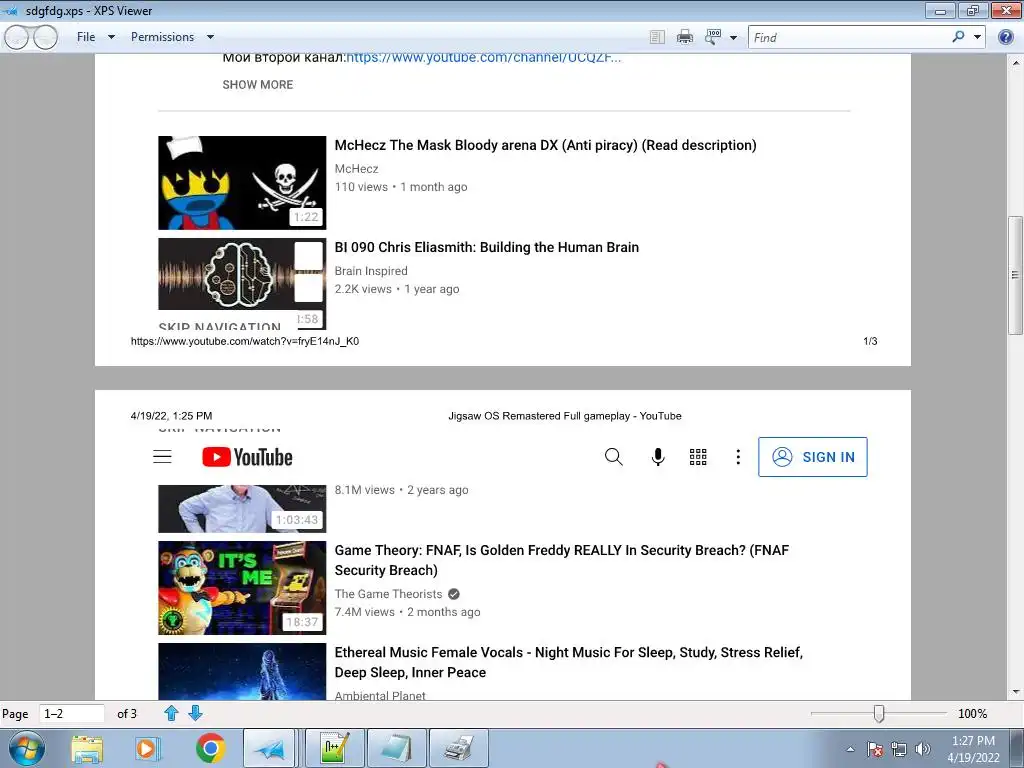Open Windows Explorer from the taskbar
This screenshot has height=768, width=1024.
point(87,748)
